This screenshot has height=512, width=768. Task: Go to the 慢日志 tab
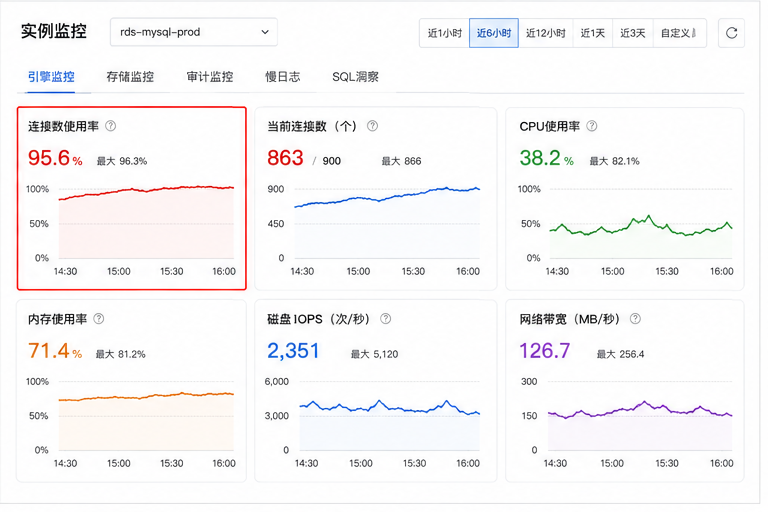click(283, 77)
